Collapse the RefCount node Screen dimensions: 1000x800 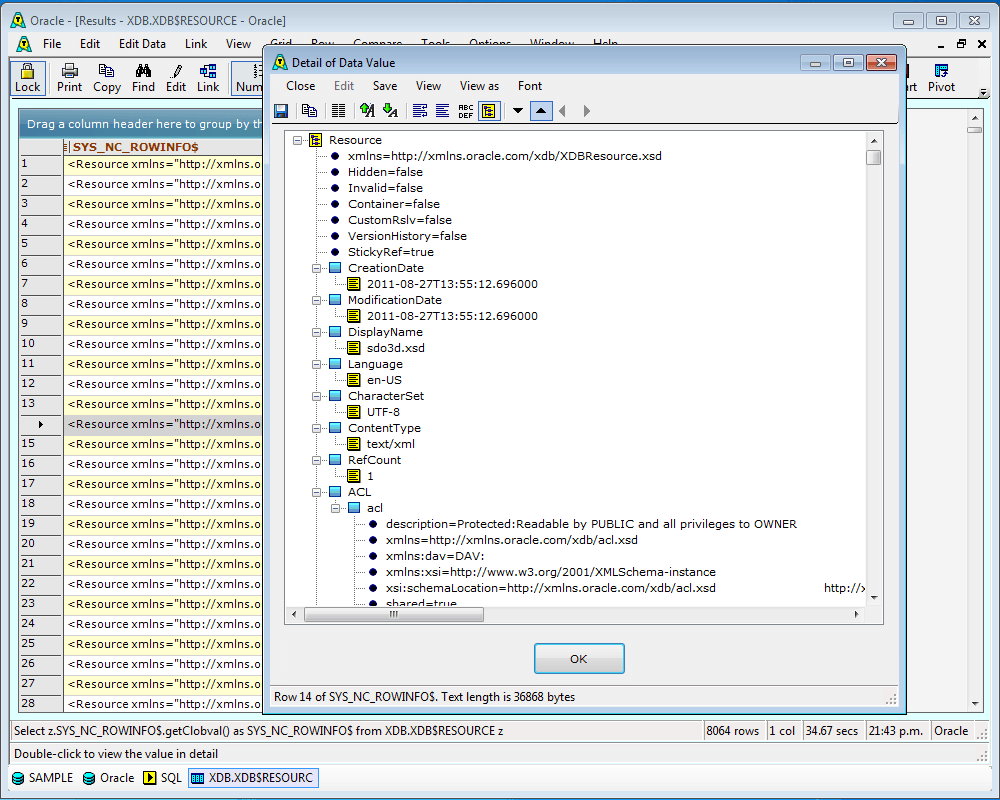[x=316, y=460]
